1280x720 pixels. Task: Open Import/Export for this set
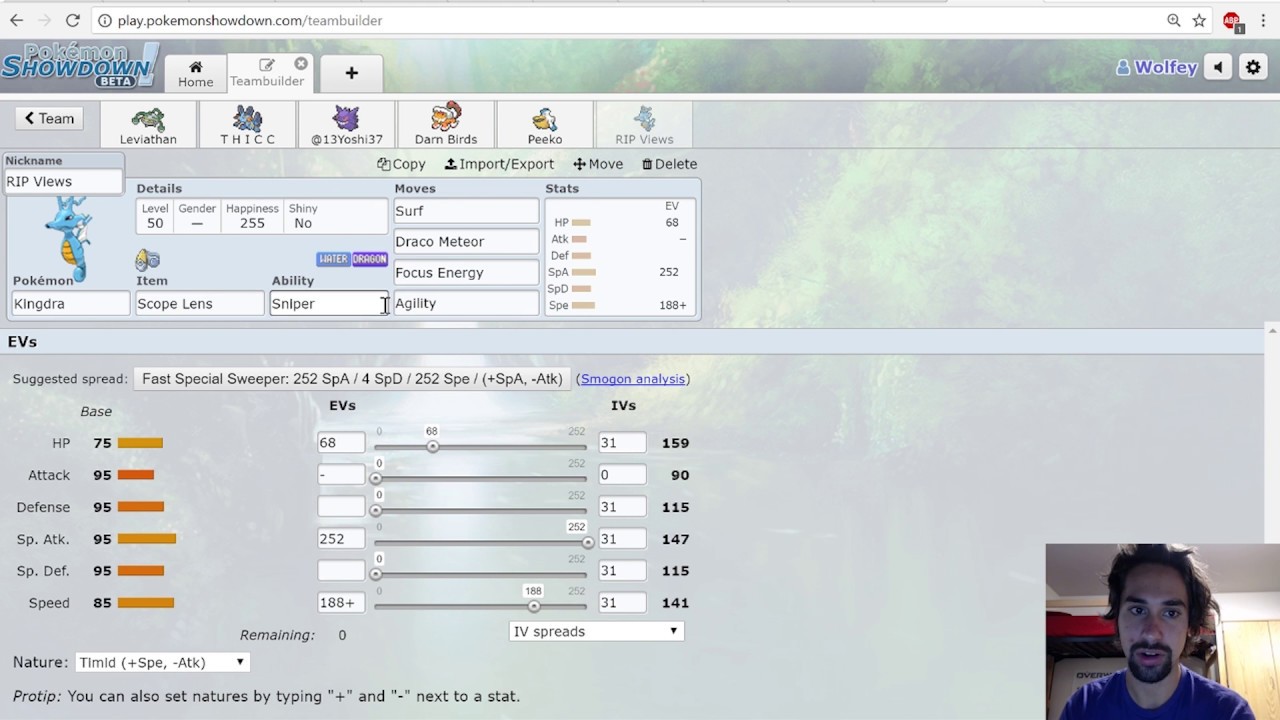[499, 164]
